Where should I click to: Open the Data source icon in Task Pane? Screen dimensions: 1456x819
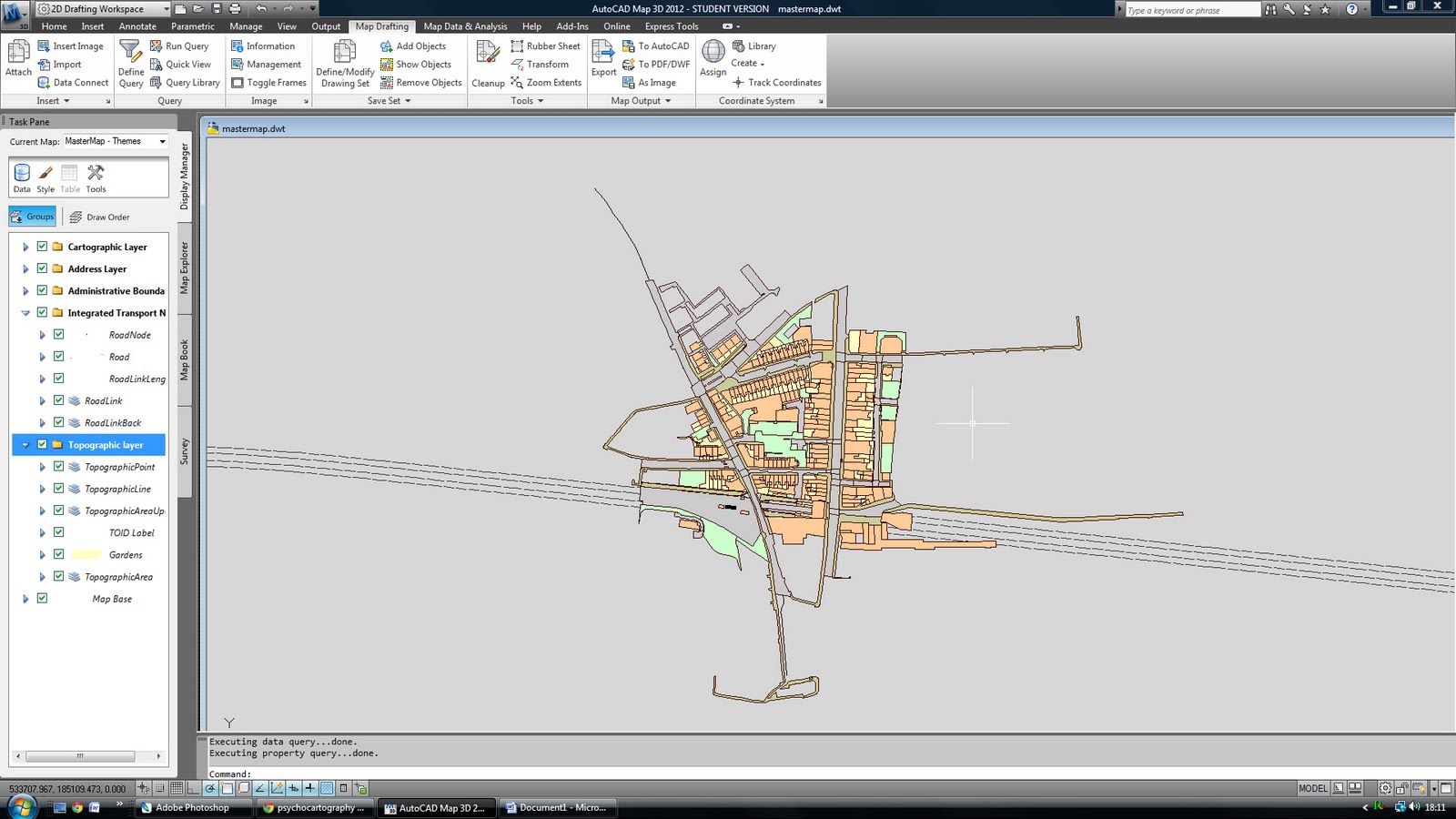coord(21,173)
